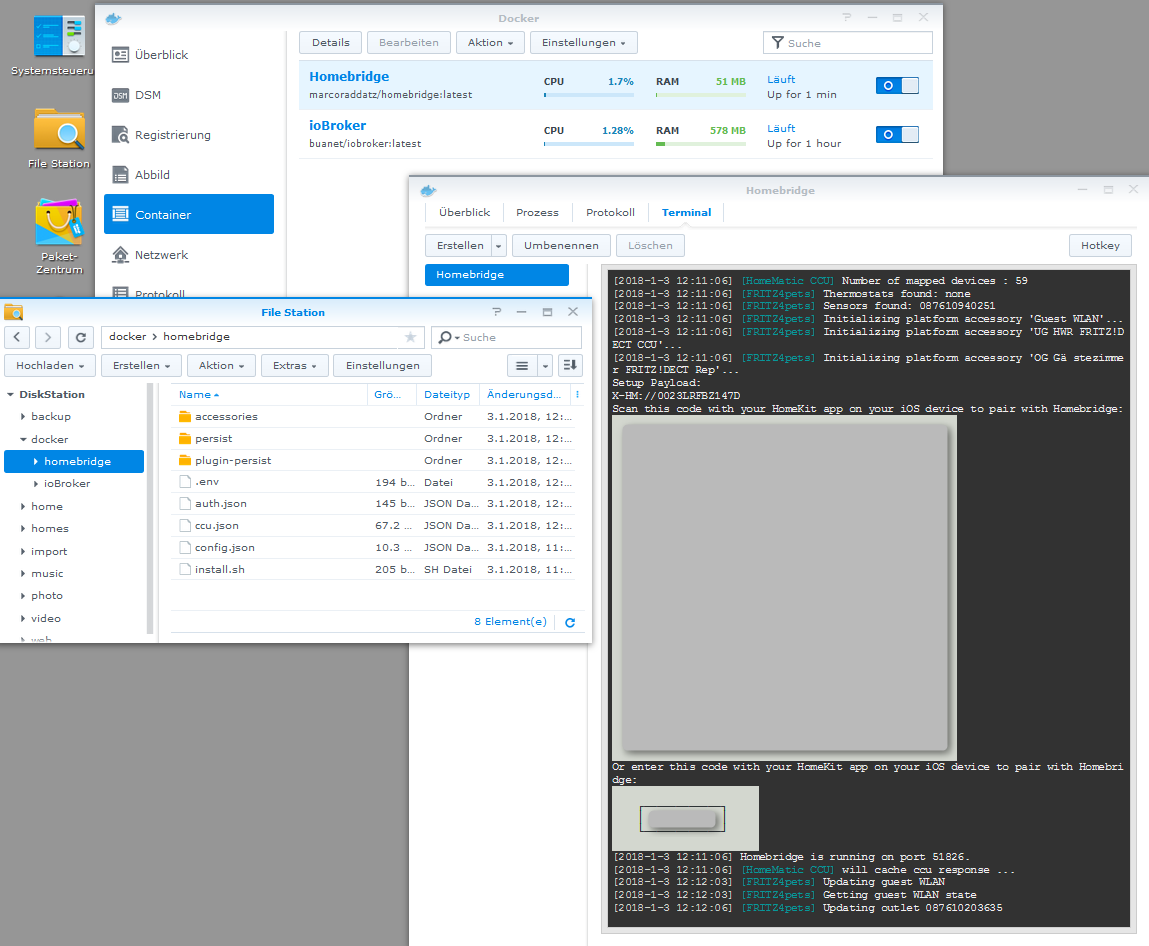This screenshot has height=946, width=1149.
Task: Switch to list view in File Station
Action: 522,366
